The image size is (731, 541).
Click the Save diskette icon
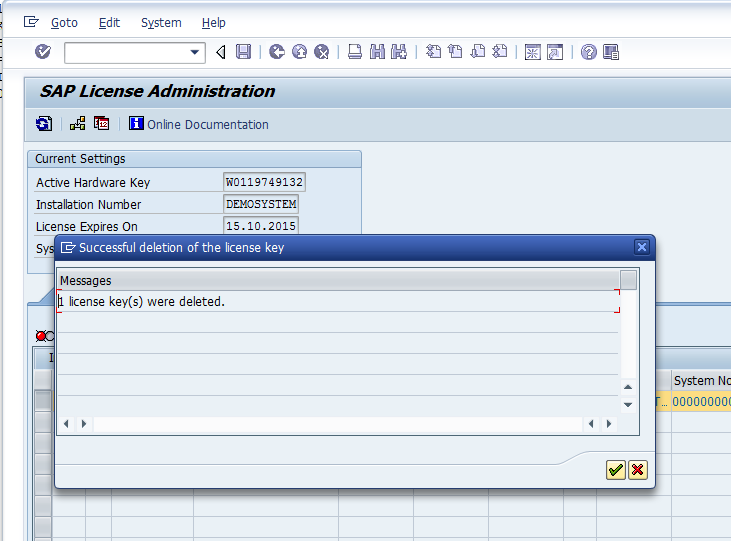click(243, 51)
